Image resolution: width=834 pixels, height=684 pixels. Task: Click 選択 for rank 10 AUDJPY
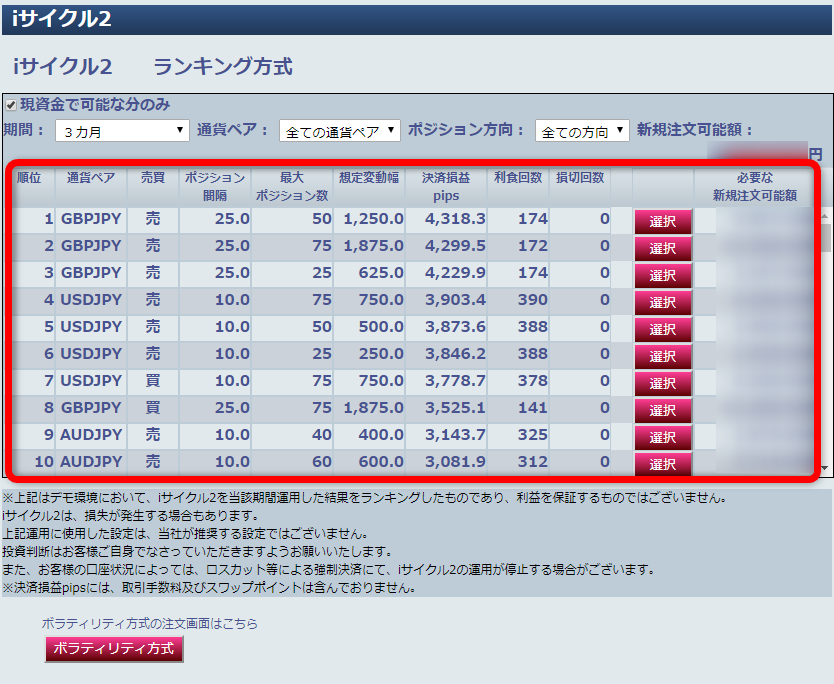[x=662, y=463]
